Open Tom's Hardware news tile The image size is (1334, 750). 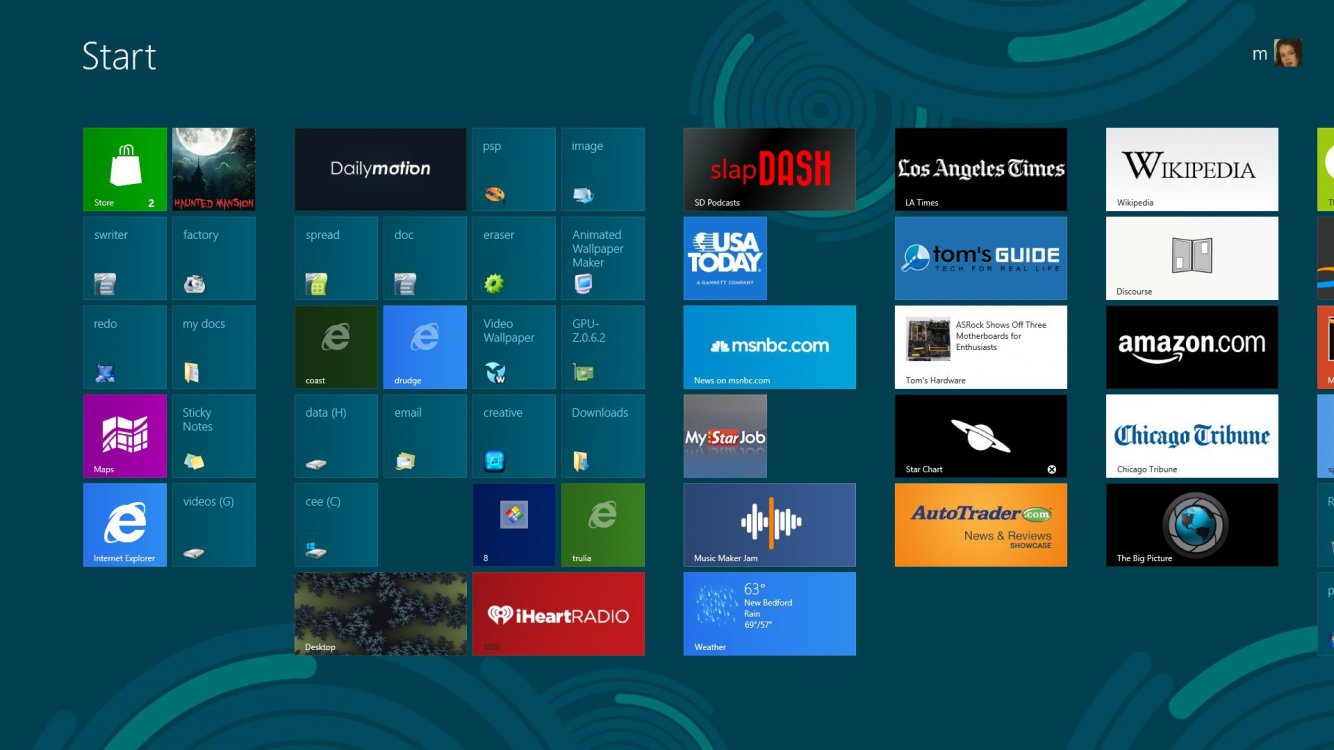[980, 347]
